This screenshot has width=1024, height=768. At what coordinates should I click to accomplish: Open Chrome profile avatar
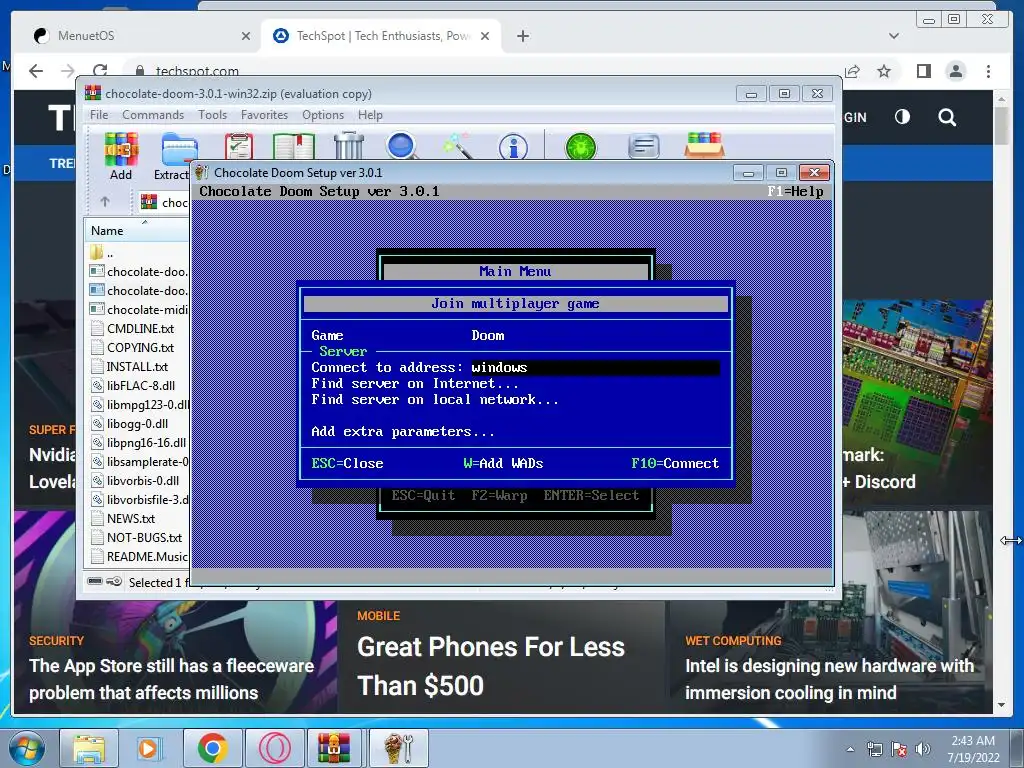955,71
